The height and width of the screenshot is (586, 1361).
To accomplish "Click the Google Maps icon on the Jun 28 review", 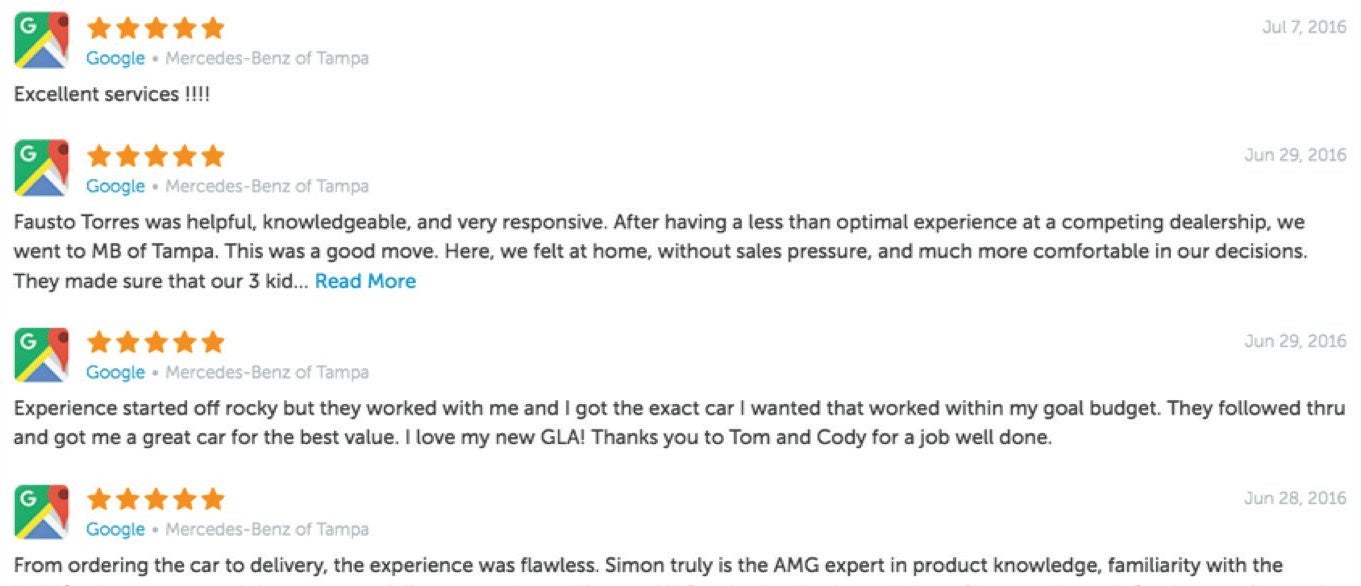I will 41,511.
